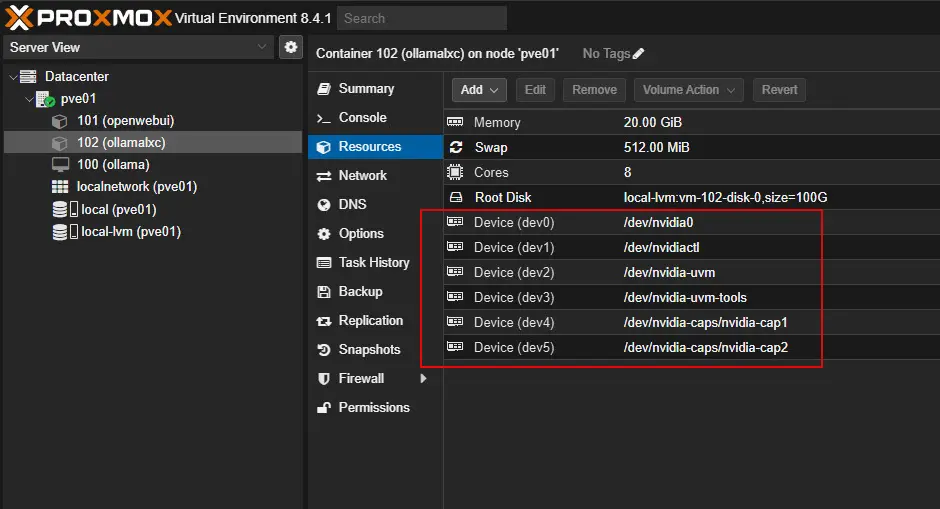The width and height of the screenshot is (940, 509).
Task: Select container 101 (openwebui) in tree
Action: [x=125, y=121]
